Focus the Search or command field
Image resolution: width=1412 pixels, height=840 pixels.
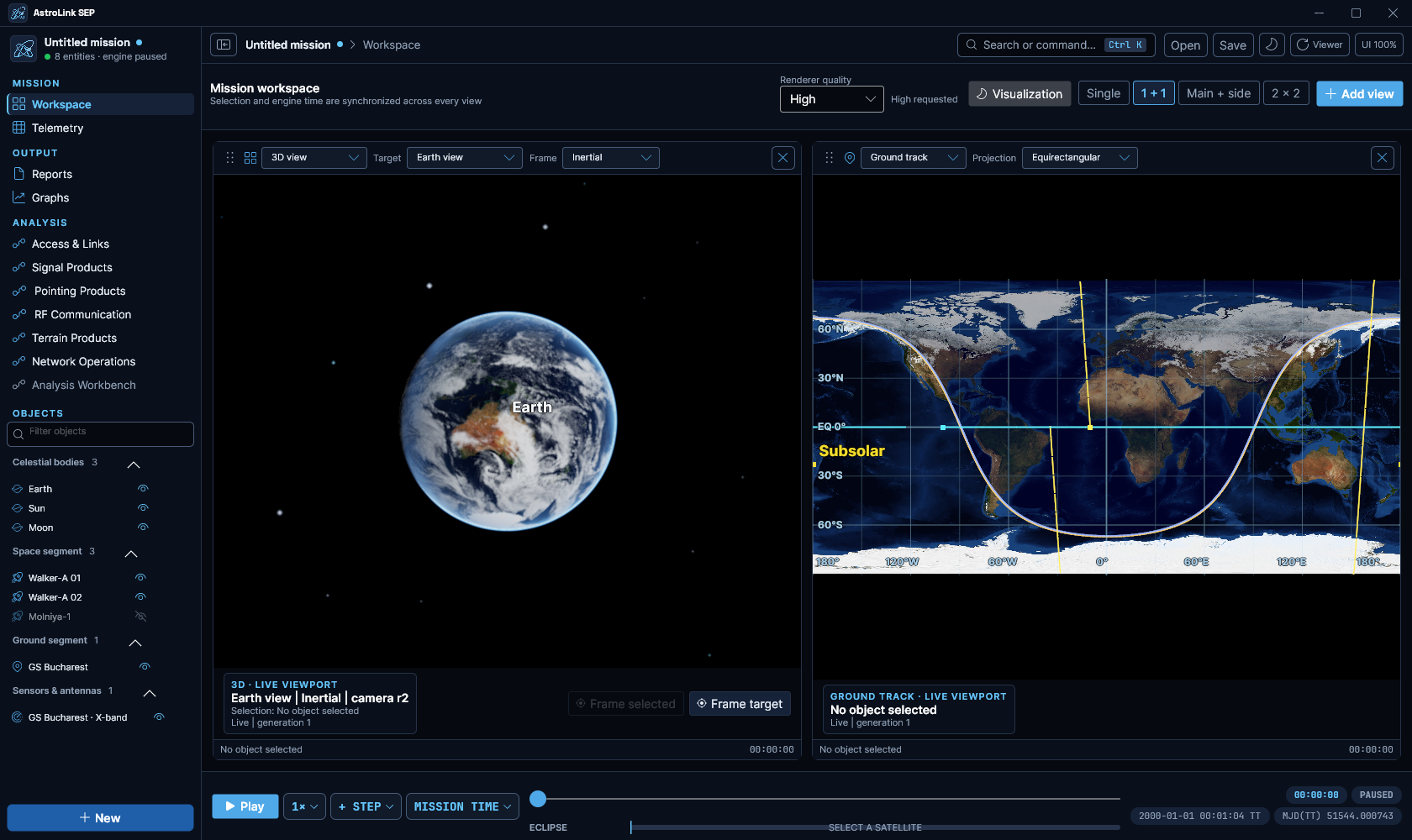coord(1056,45)
